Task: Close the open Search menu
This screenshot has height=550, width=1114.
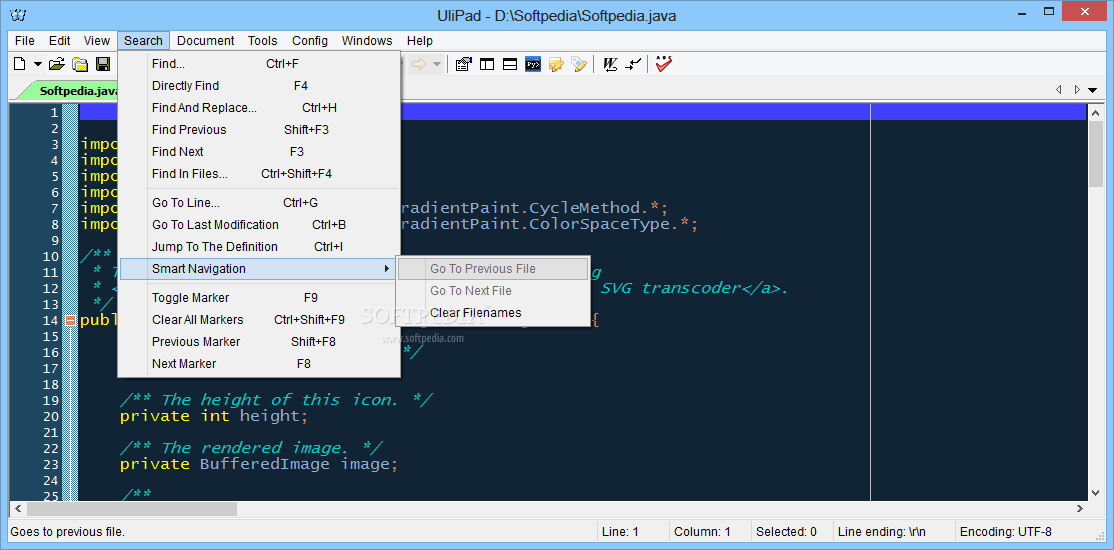Action: point(144,41)
